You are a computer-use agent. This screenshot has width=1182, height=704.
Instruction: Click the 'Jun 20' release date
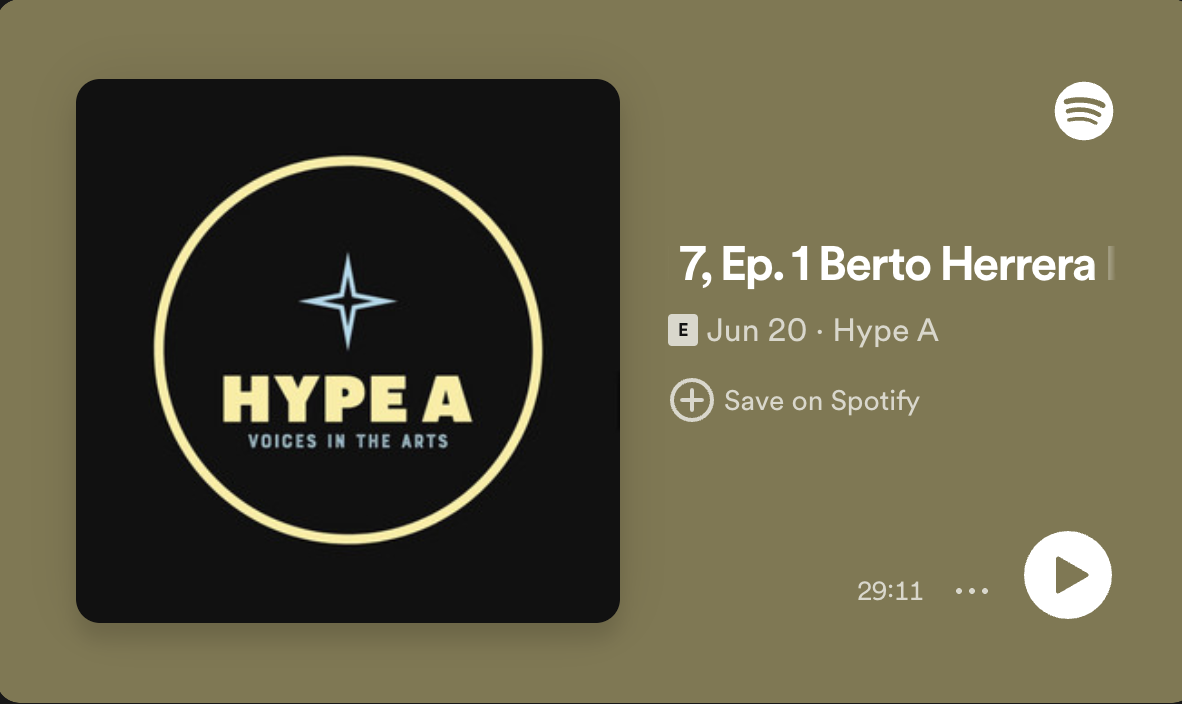(x=757, y=331)
